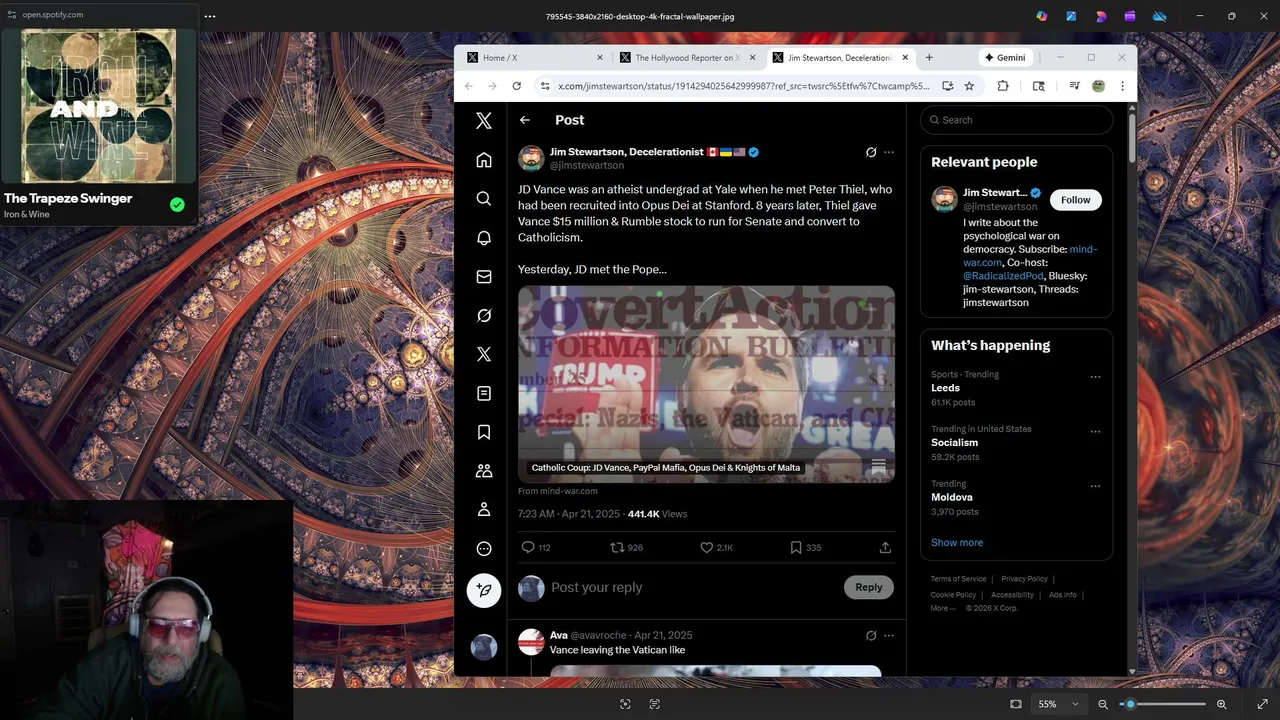Open Bookmarks icon in X sidebar
This screenshot has width=1280, height=720.
(484, 432)
